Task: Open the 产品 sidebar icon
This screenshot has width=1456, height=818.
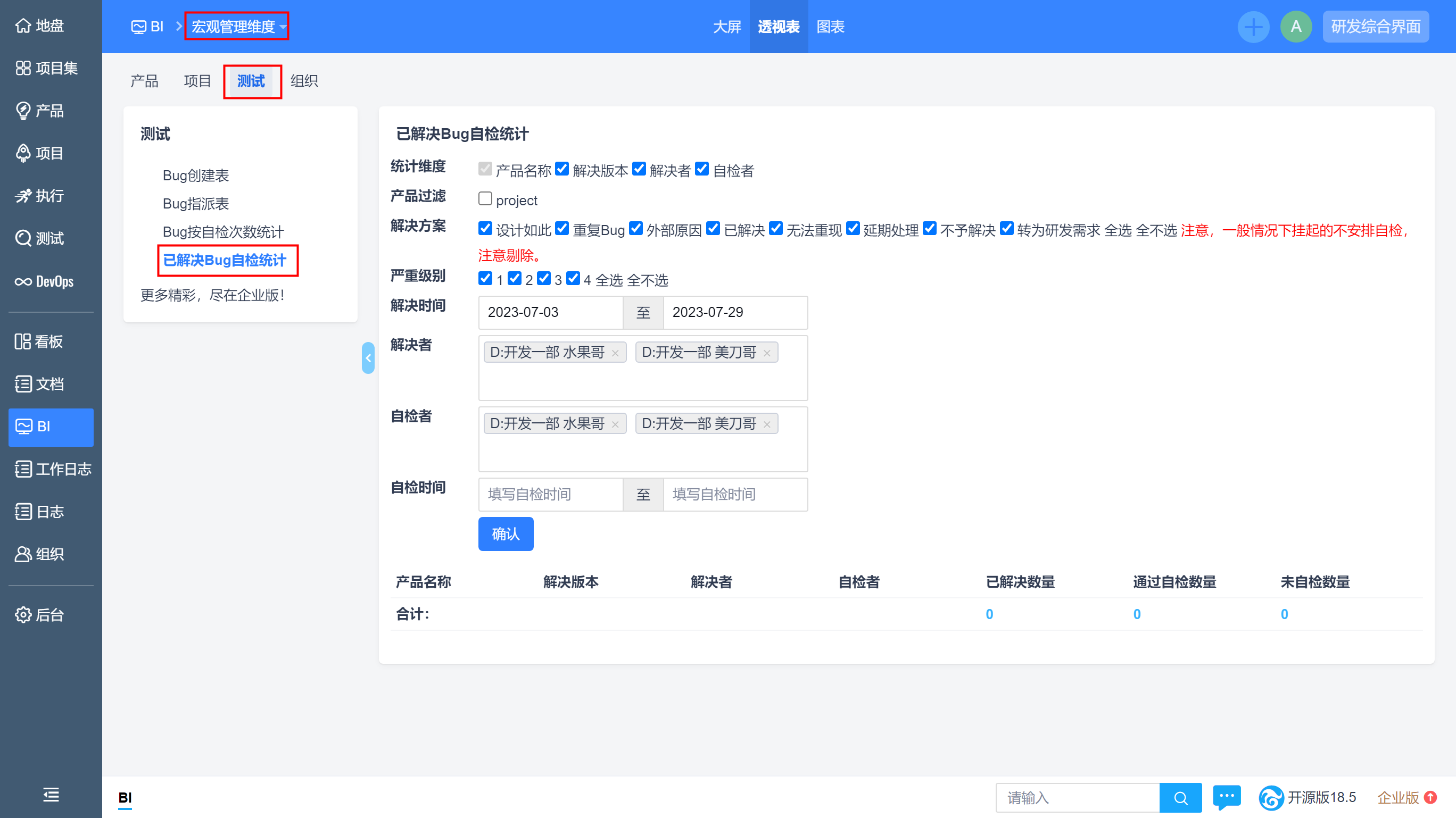Action: 22,111
